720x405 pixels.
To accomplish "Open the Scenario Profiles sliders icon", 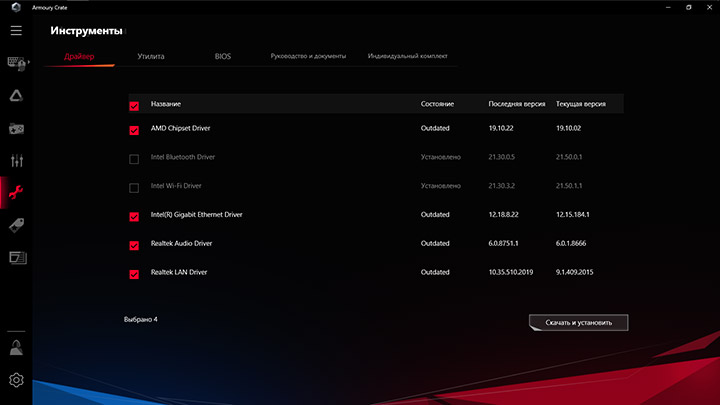I will 17,160.
